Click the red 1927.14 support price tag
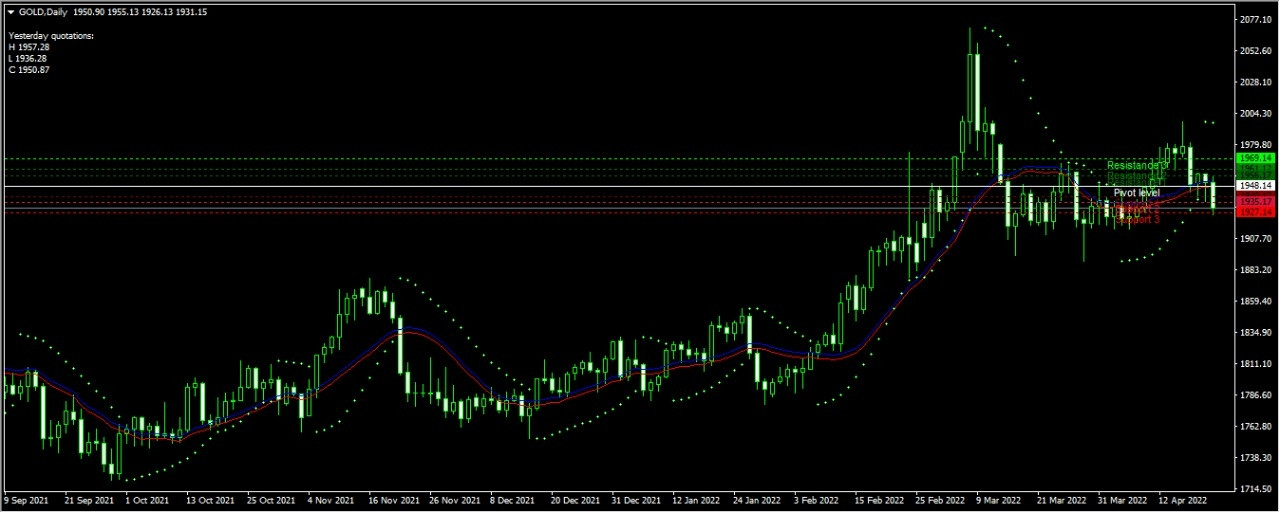 coord(1254,212)
